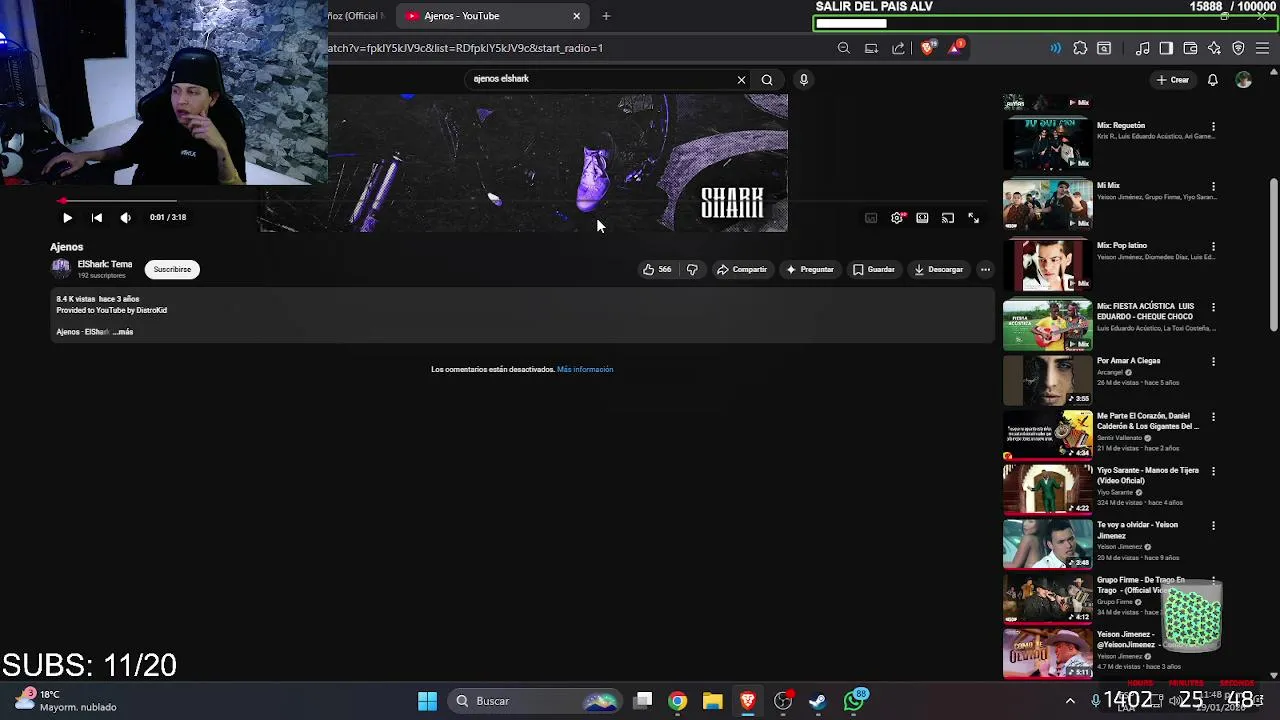Open Te voy a olvidar video
Screen dimensions: 1280x720
1137,530
